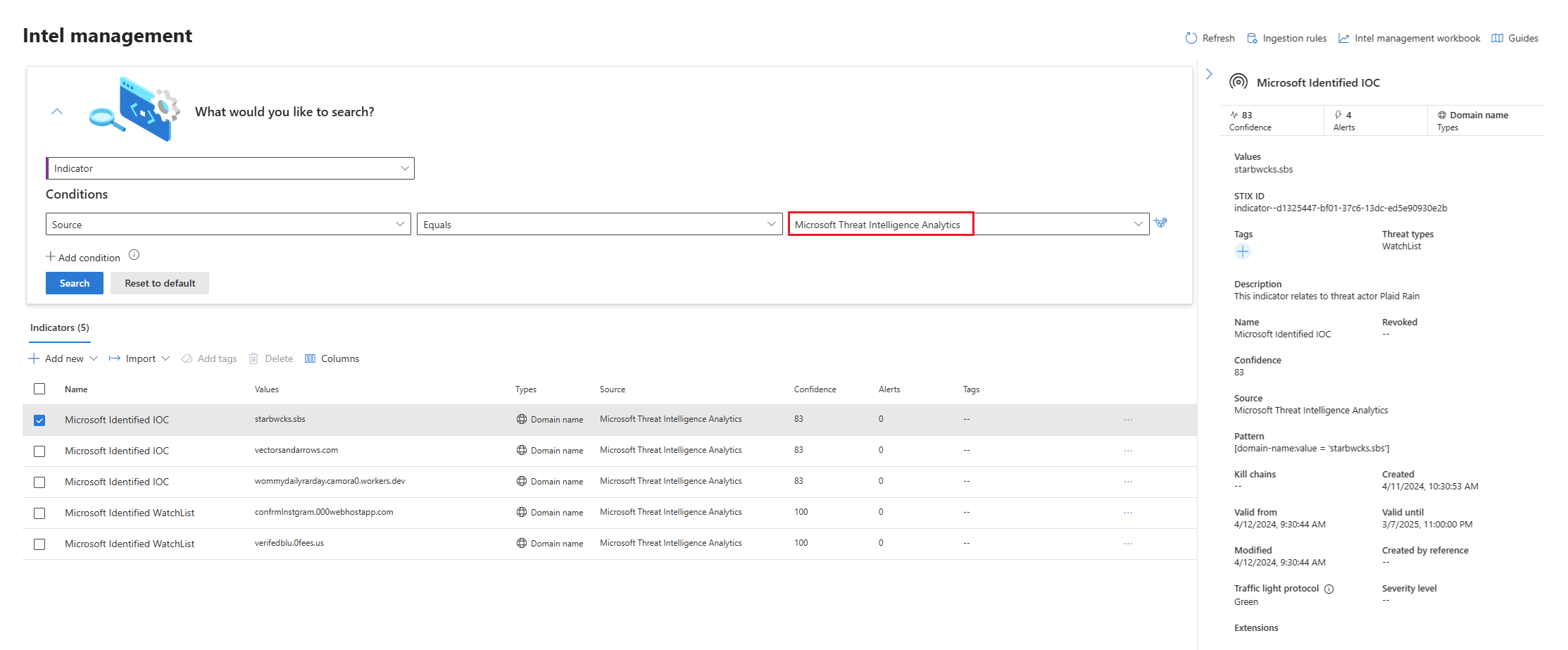Click Reset to default button
Screen dimensions: 1568x650
(x=160, y=283)
